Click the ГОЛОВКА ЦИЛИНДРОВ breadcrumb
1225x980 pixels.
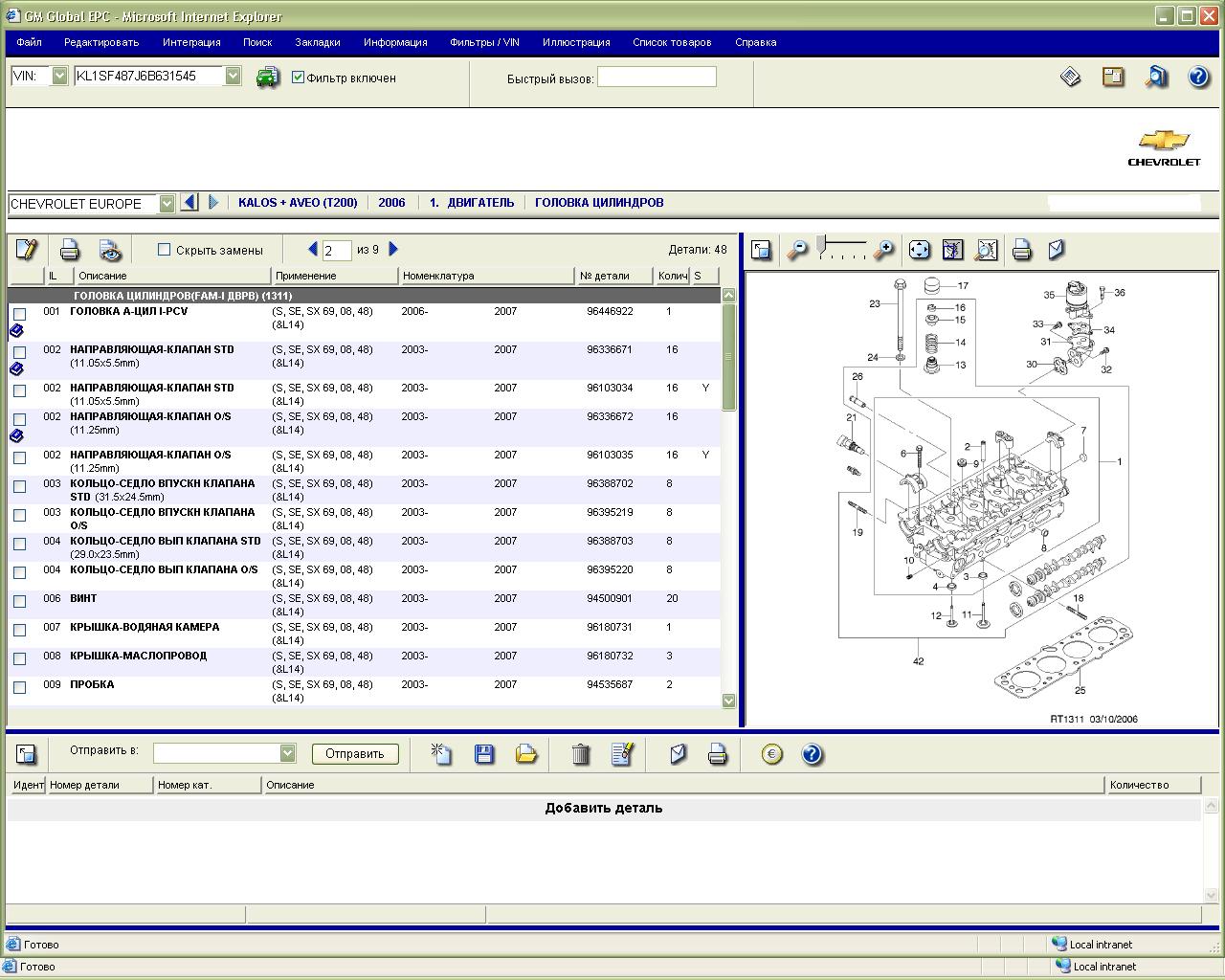(599, 203)
